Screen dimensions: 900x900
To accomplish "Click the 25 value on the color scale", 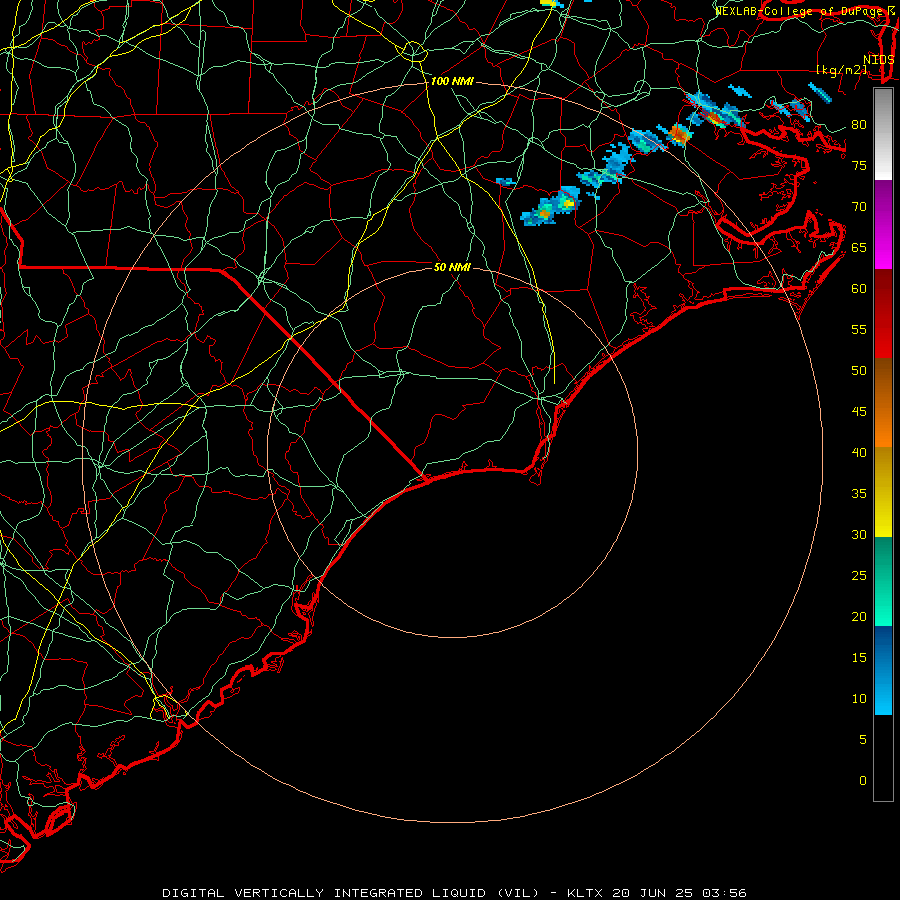I will tap(859, 576).
